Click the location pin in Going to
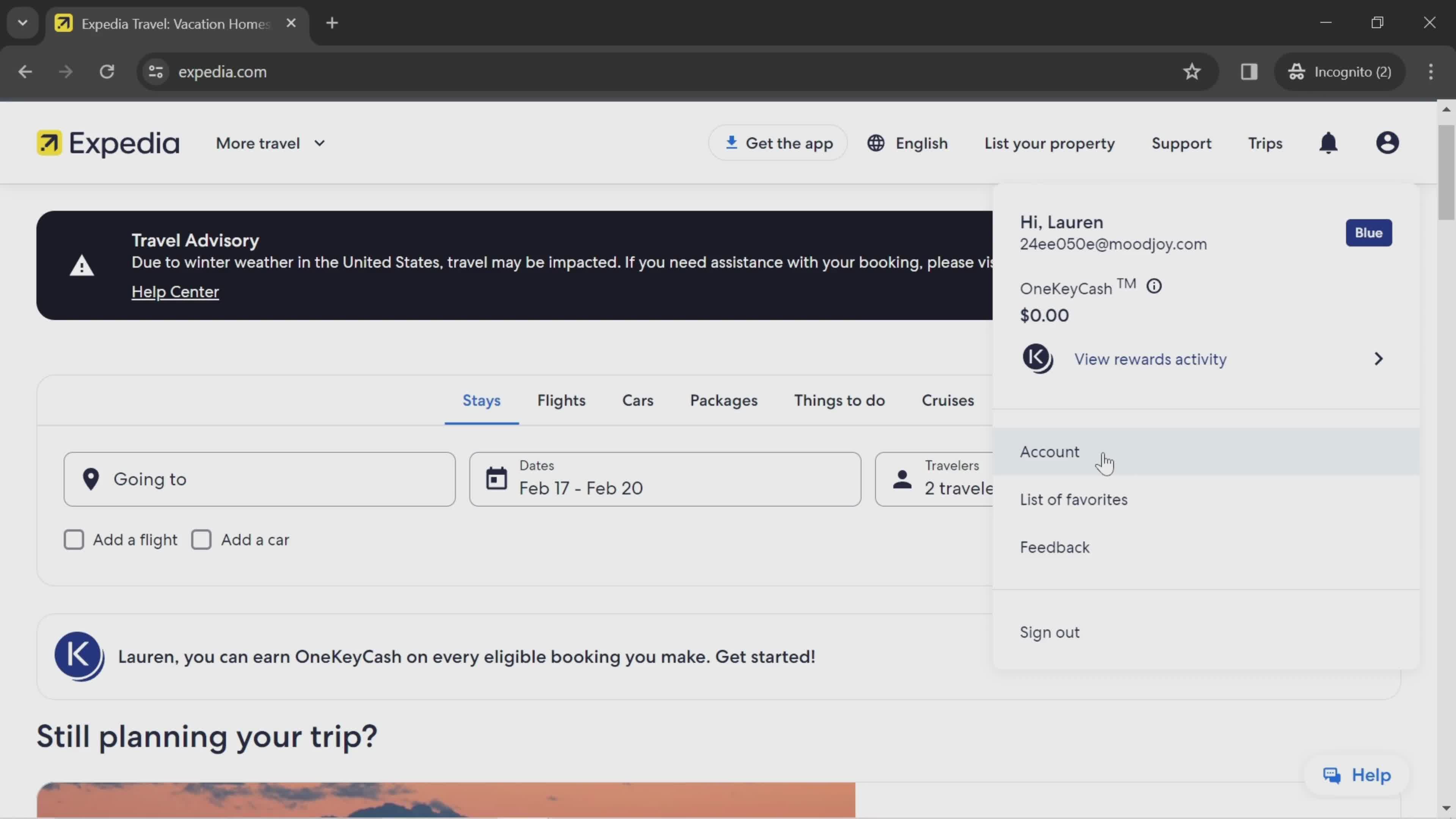The image size is (1456, 819). pyautogui.click(x=91, y=479)
